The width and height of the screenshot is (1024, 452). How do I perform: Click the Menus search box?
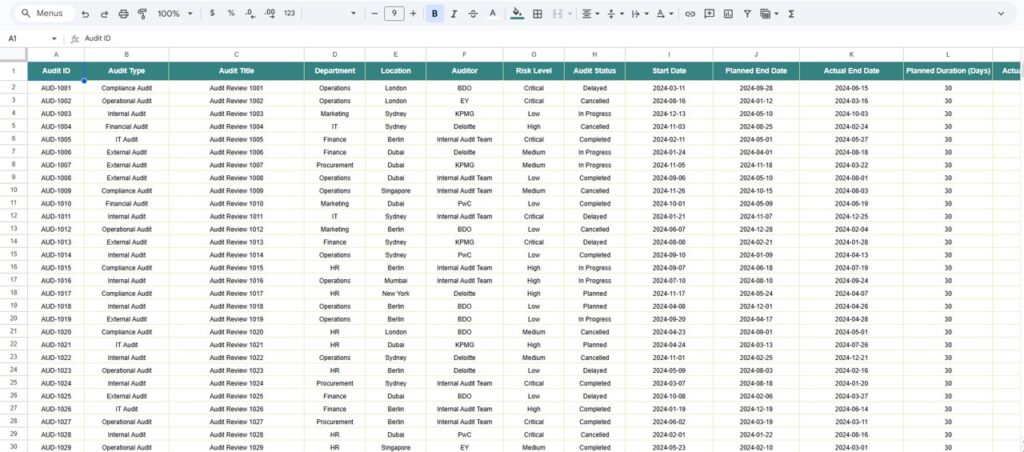44,13
